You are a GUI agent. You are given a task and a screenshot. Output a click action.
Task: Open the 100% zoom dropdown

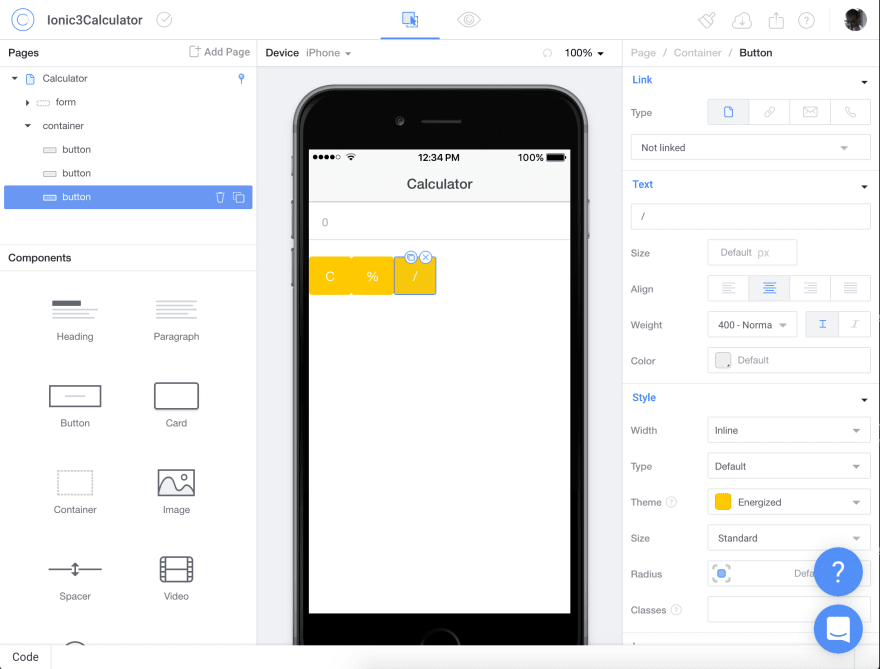pyautogui.click(x=584, y=53)
